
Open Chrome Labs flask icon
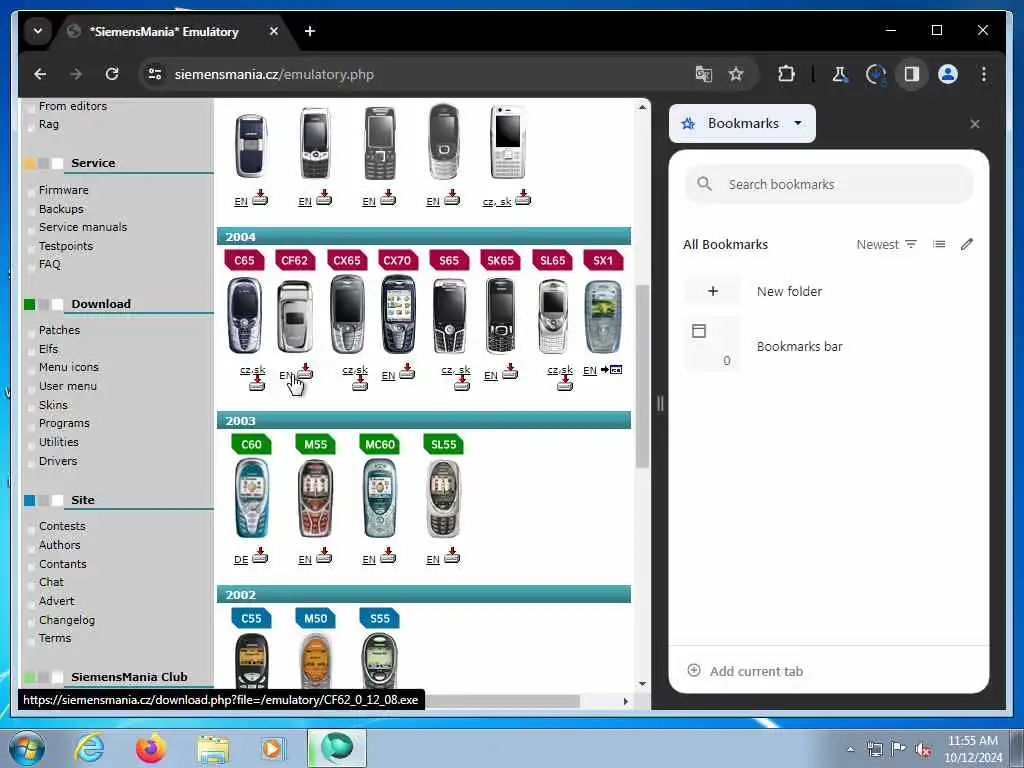[839, 74]
